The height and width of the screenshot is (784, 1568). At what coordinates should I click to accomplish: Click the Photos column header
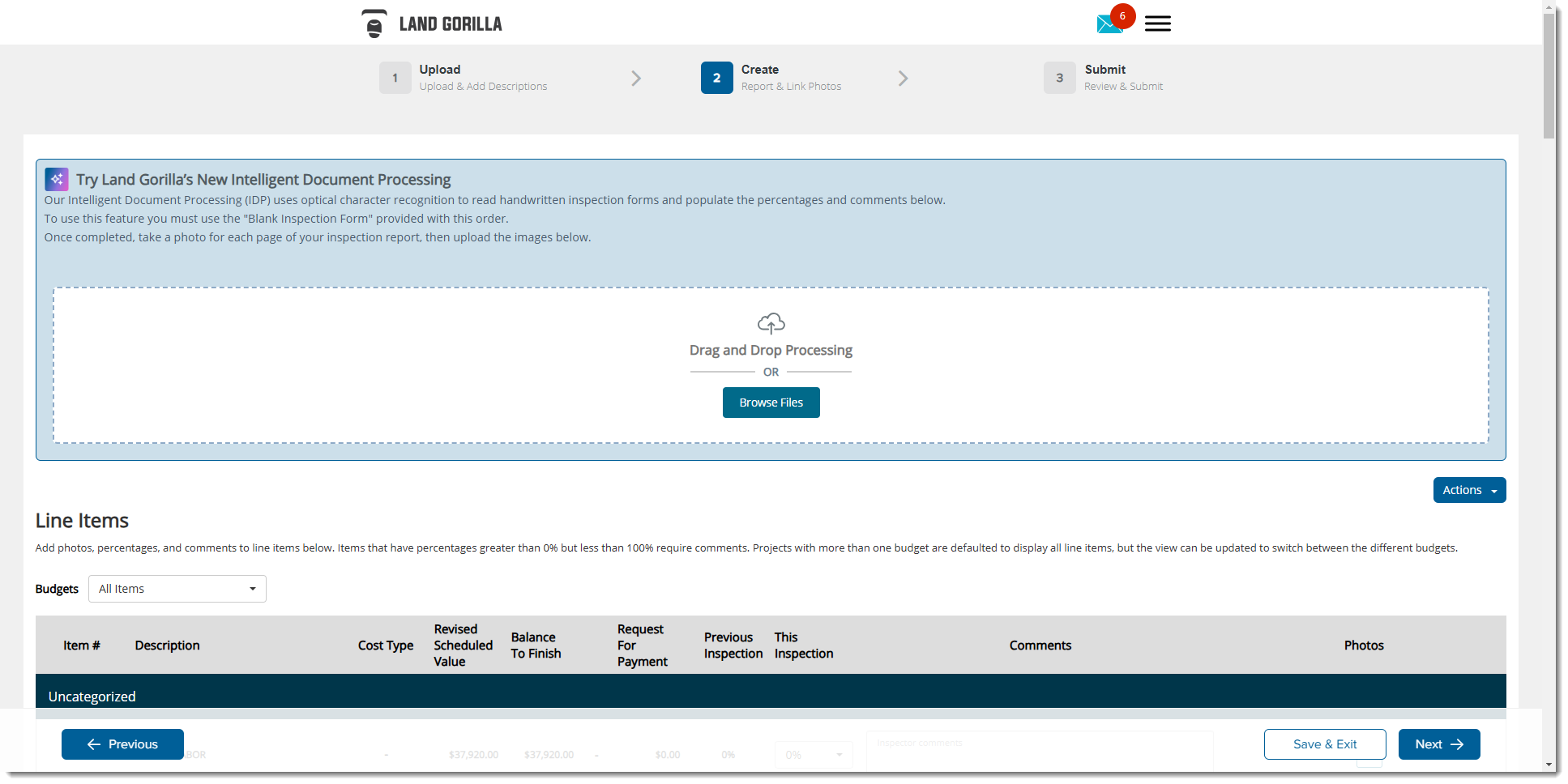tap(1364, 646)
